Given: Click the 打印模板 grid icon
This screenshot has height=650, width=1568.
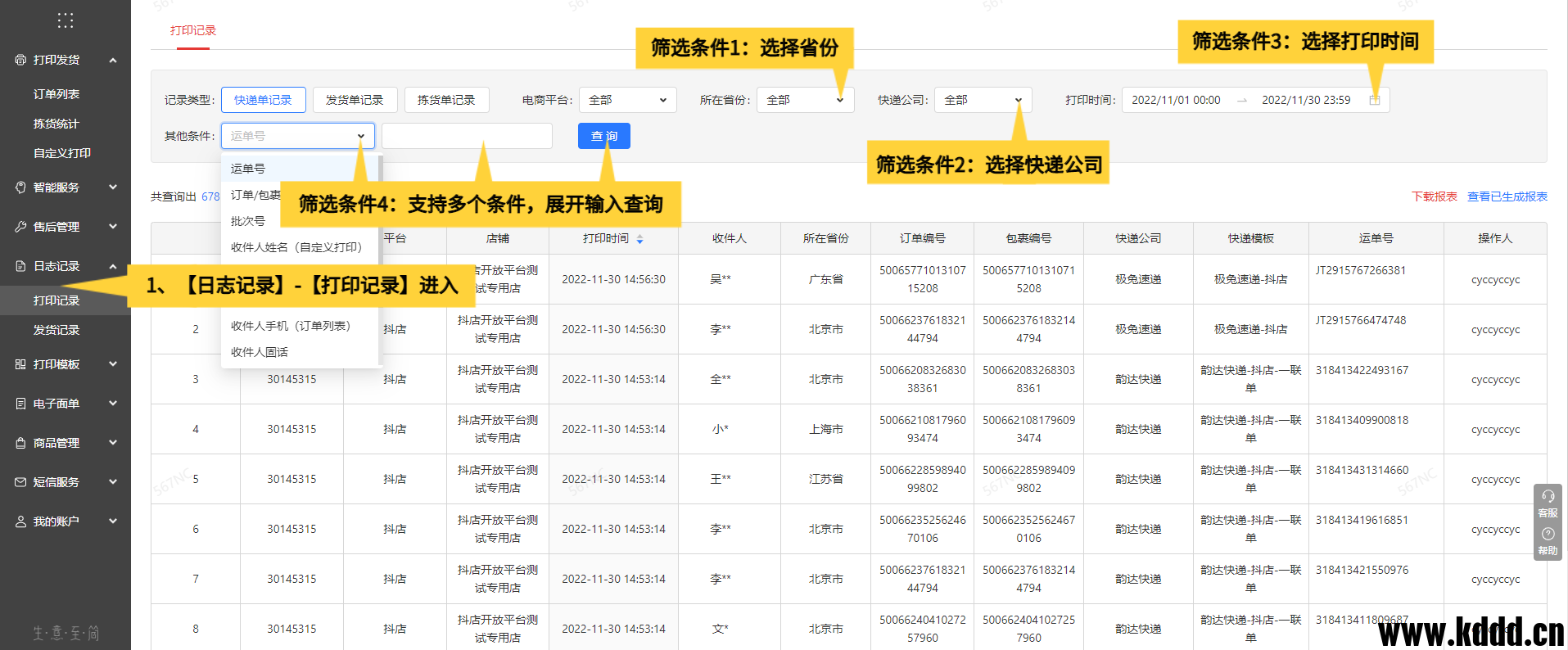Looking at the screenshot, I should coord(20,364).
